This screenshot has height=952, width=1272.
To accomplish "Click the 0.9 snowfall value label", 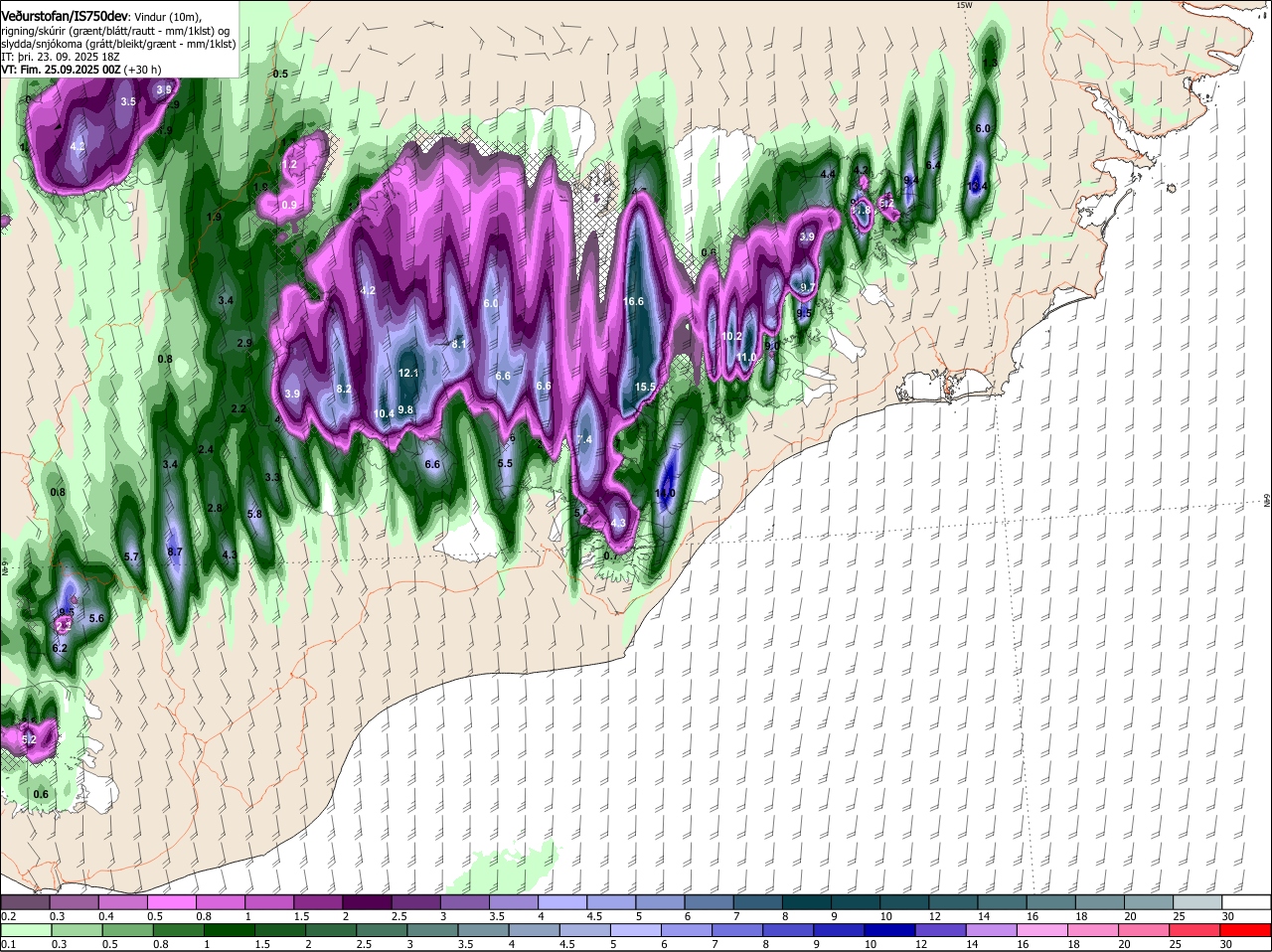I will click(x=289, y=205).
